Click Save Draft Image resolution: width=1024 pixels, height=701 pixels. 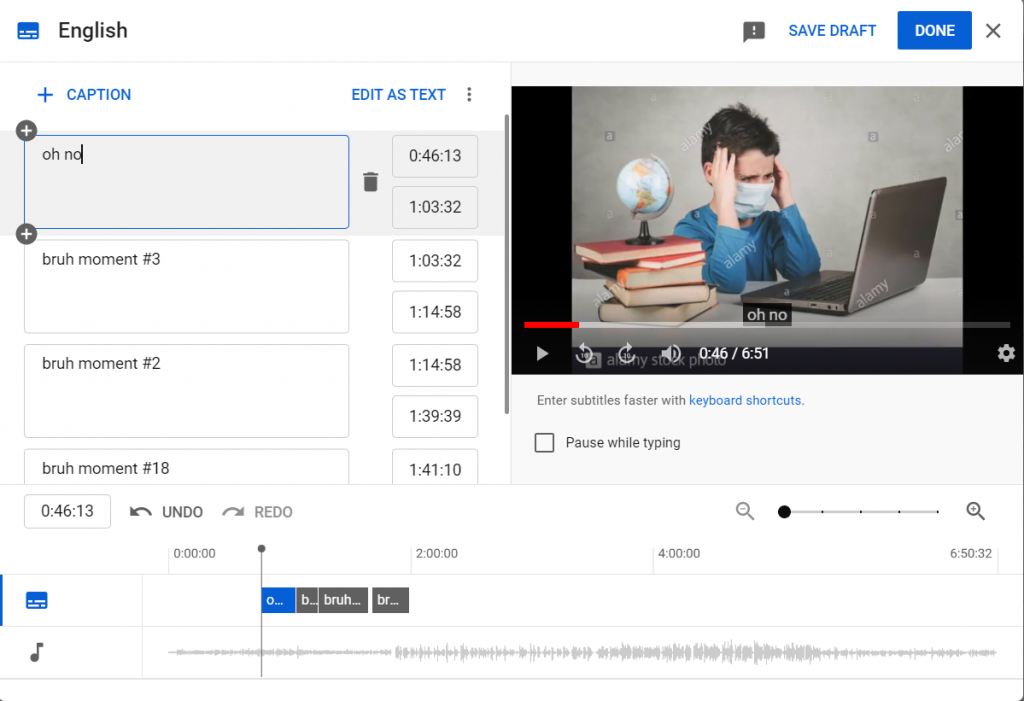[x=832, y=31]
